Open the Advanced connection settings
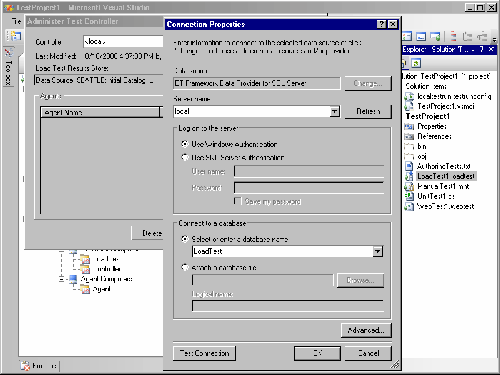The width and height of the screenshot is (500, 375). coord(366,330)
